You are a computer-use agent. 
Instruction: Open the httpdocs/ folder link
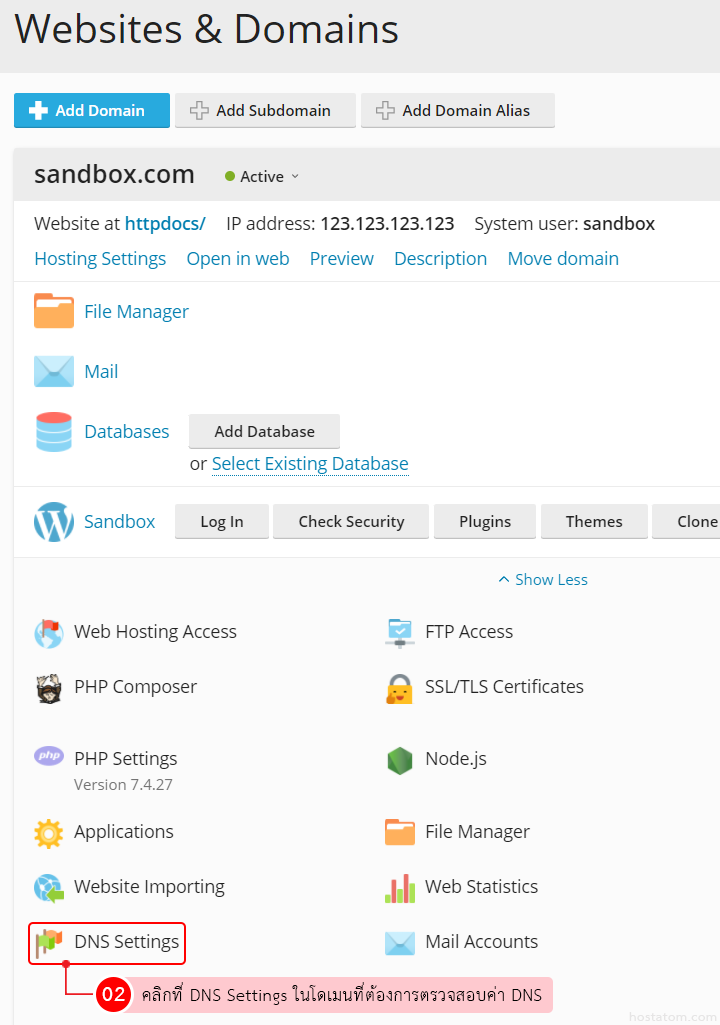pyautogui.click(x=165, y=224)
